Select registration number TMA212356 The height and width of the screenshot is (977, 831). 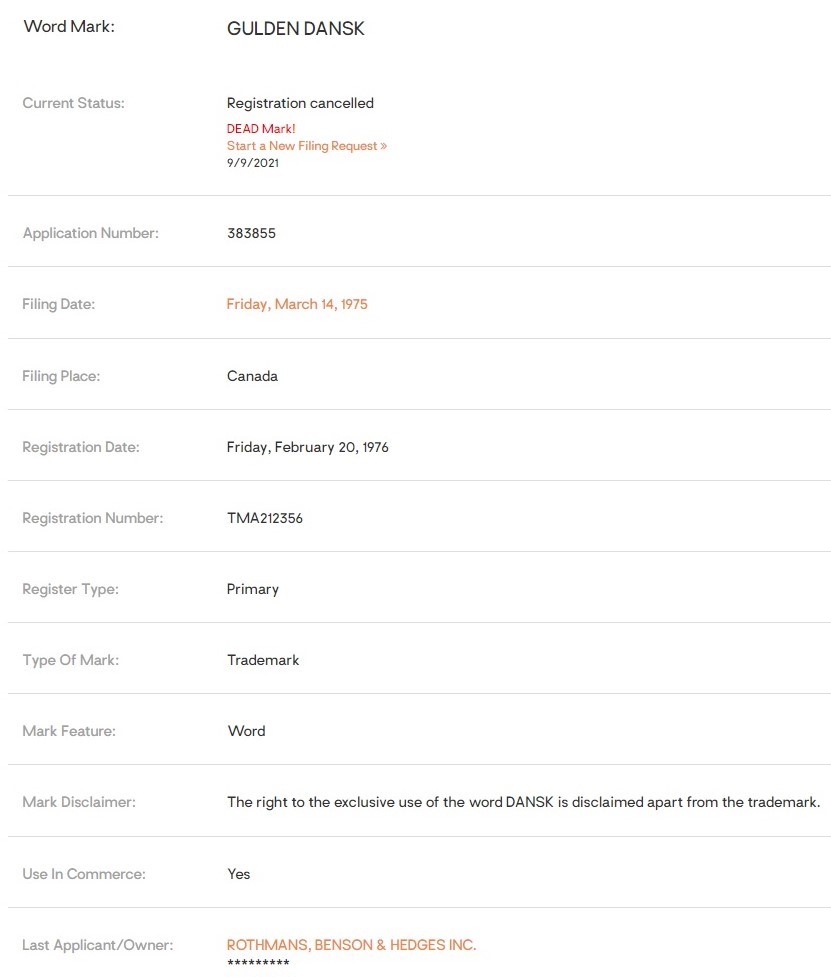[x=265, y=518]
